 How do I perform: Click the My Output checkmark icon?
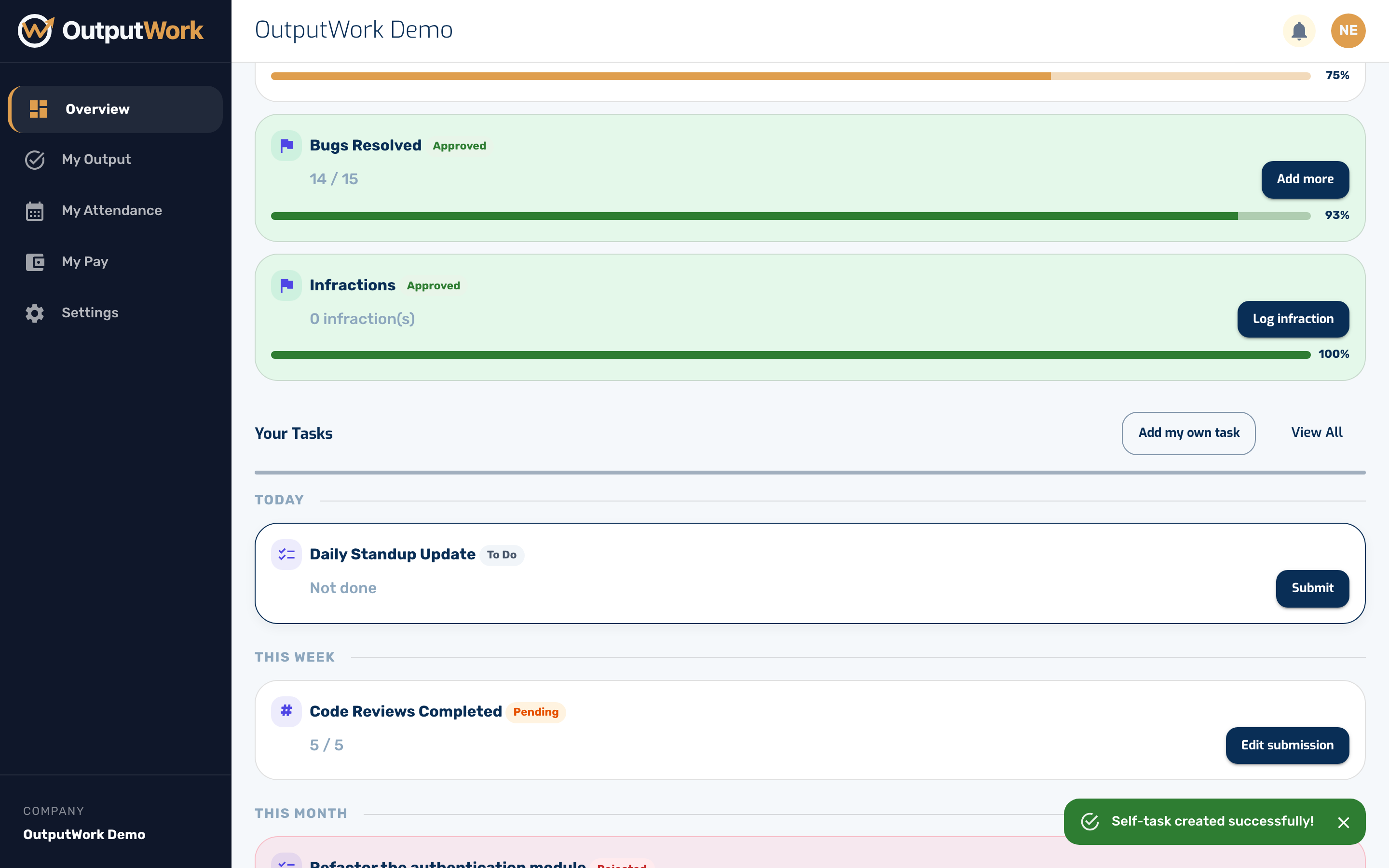pos(35,160)
